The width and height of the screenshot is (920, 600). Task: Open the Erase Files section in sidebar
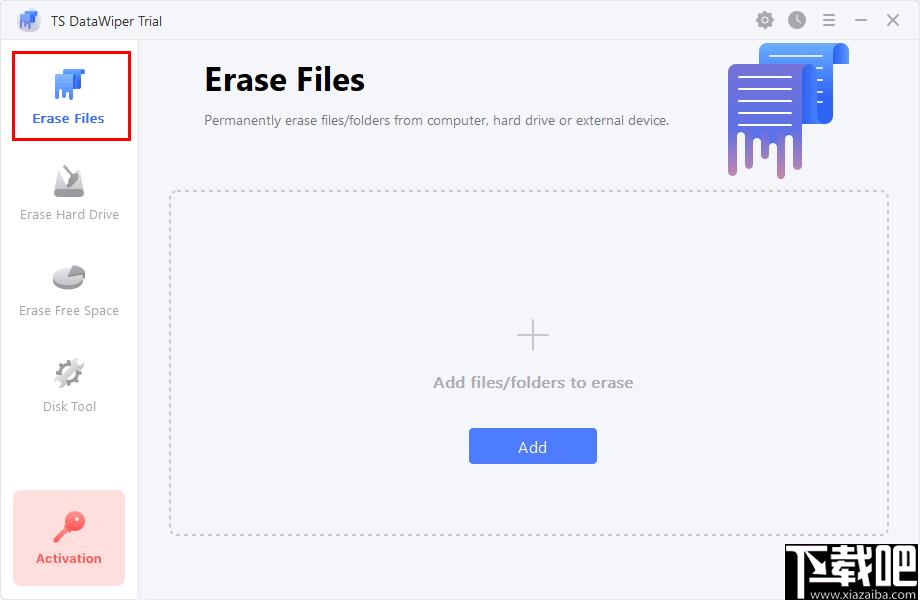(x=71, y=96)
